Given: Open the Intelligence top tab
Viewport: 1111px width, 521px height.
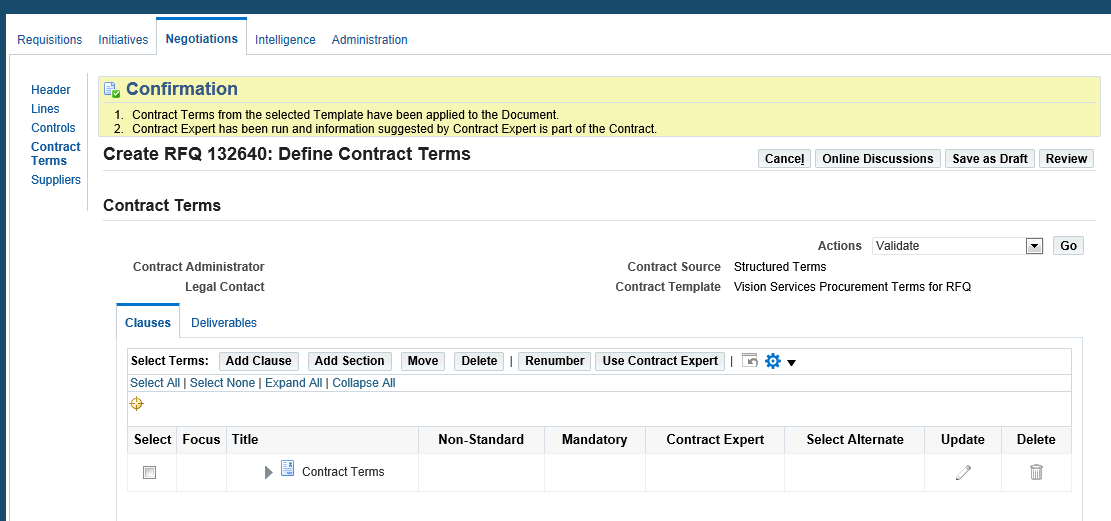Looking at the screenshot, I should (285, 40).
